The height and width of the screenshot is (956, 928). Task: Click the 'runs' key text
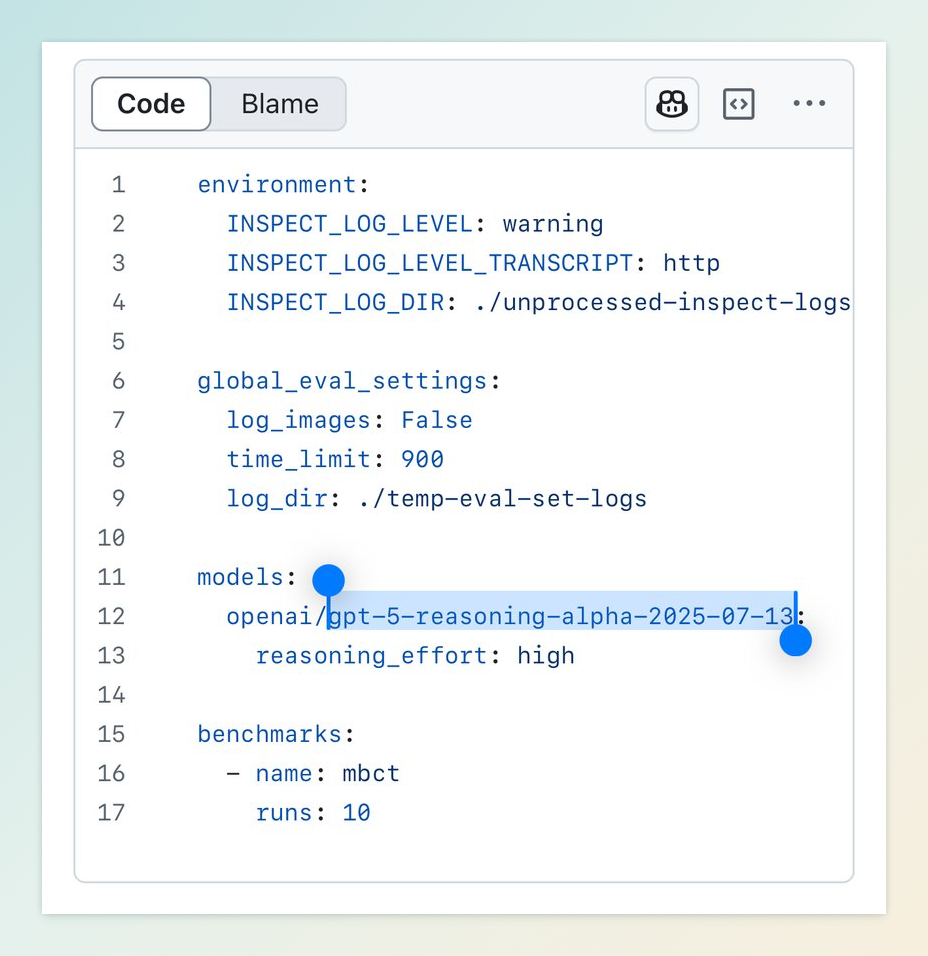click(284, 813)
